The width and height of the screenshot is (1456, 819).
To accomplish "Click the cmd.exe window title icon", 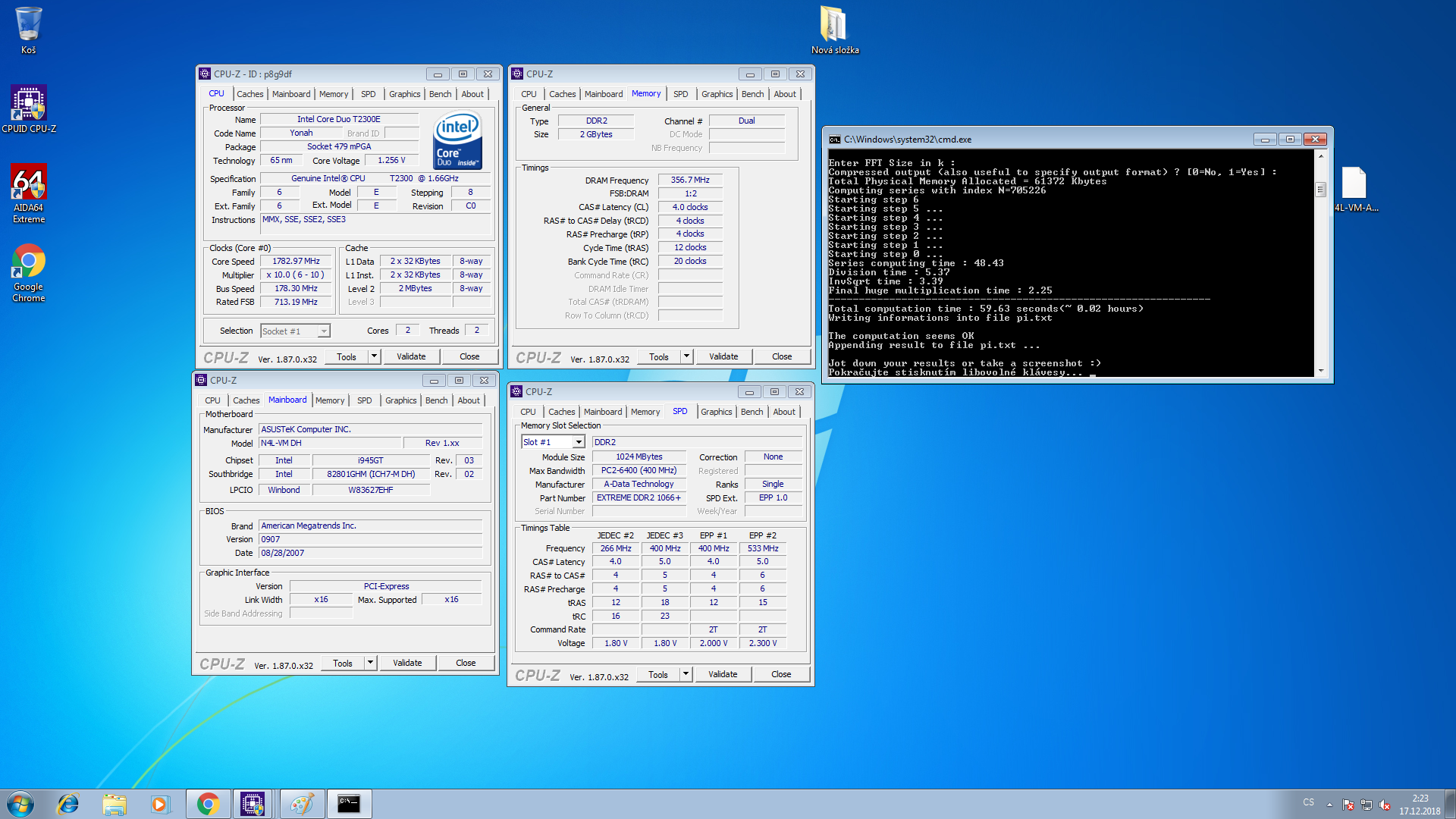I will coord(835,140).
